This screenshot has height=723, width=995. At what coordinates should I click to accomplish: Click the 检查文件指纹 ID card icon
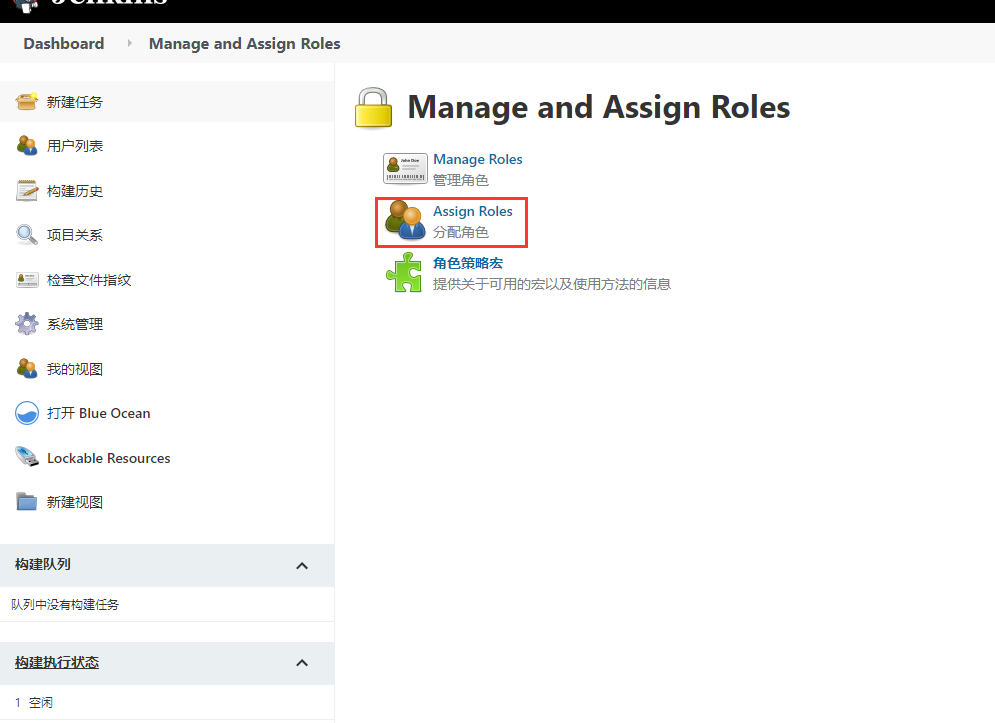coord(27,280)
